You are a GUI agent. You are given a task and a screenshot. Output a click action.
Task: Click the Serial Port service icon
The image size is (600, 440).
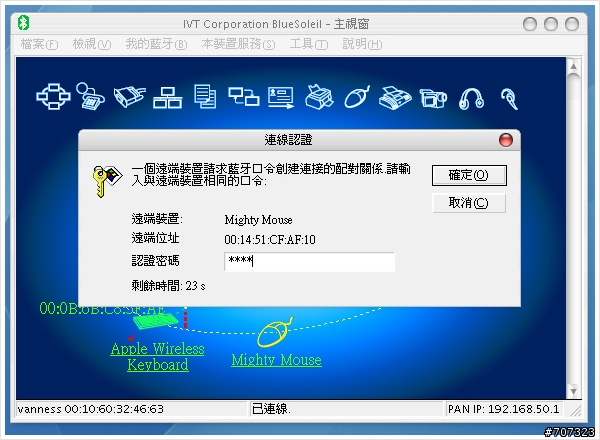pyautogui.click(x=129, y=96)
